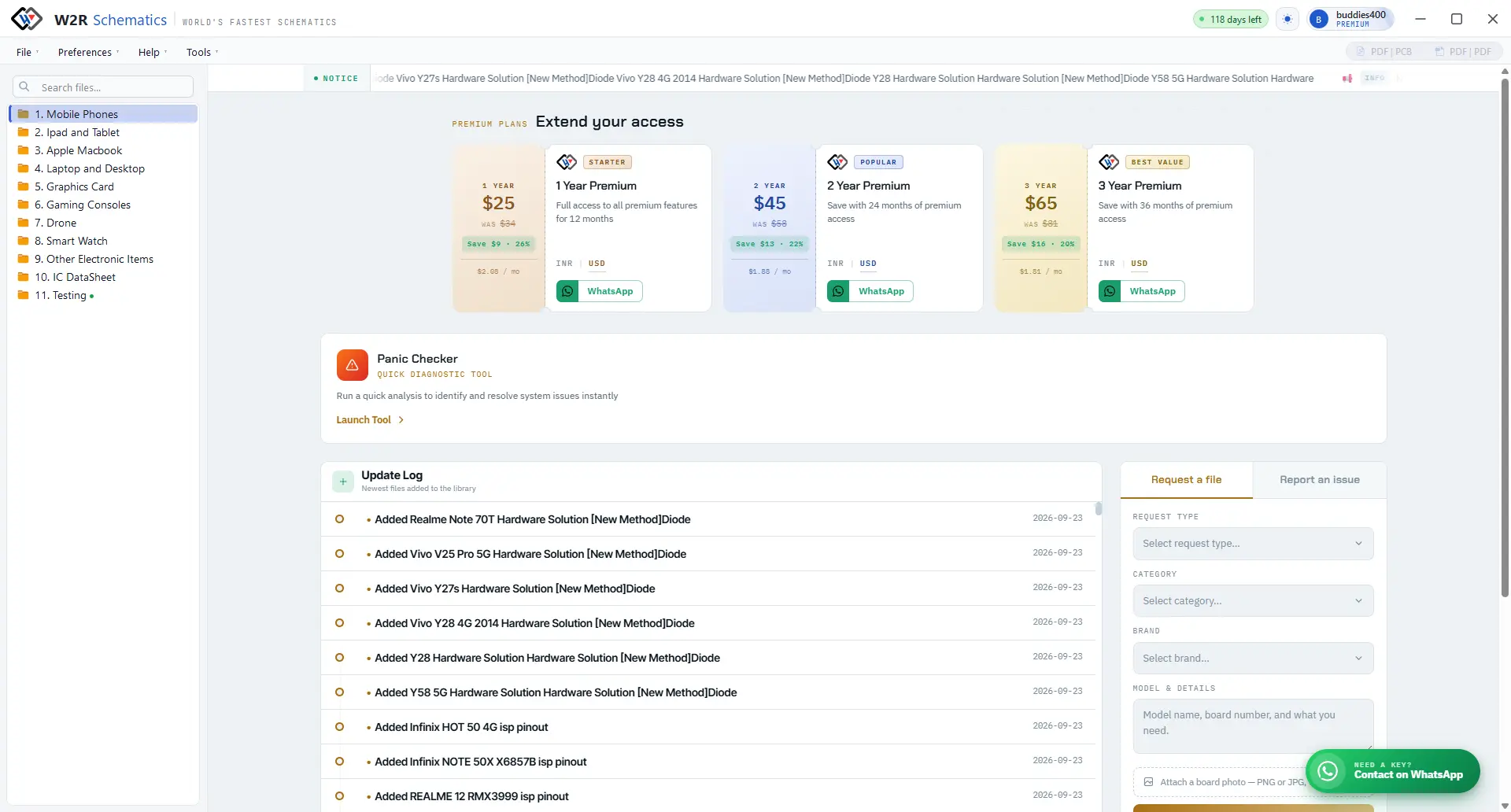This screenshot has width=1511, height=812.
Task: Select USD currency on the 1 Year Premium card
Action: click(597, 264)
